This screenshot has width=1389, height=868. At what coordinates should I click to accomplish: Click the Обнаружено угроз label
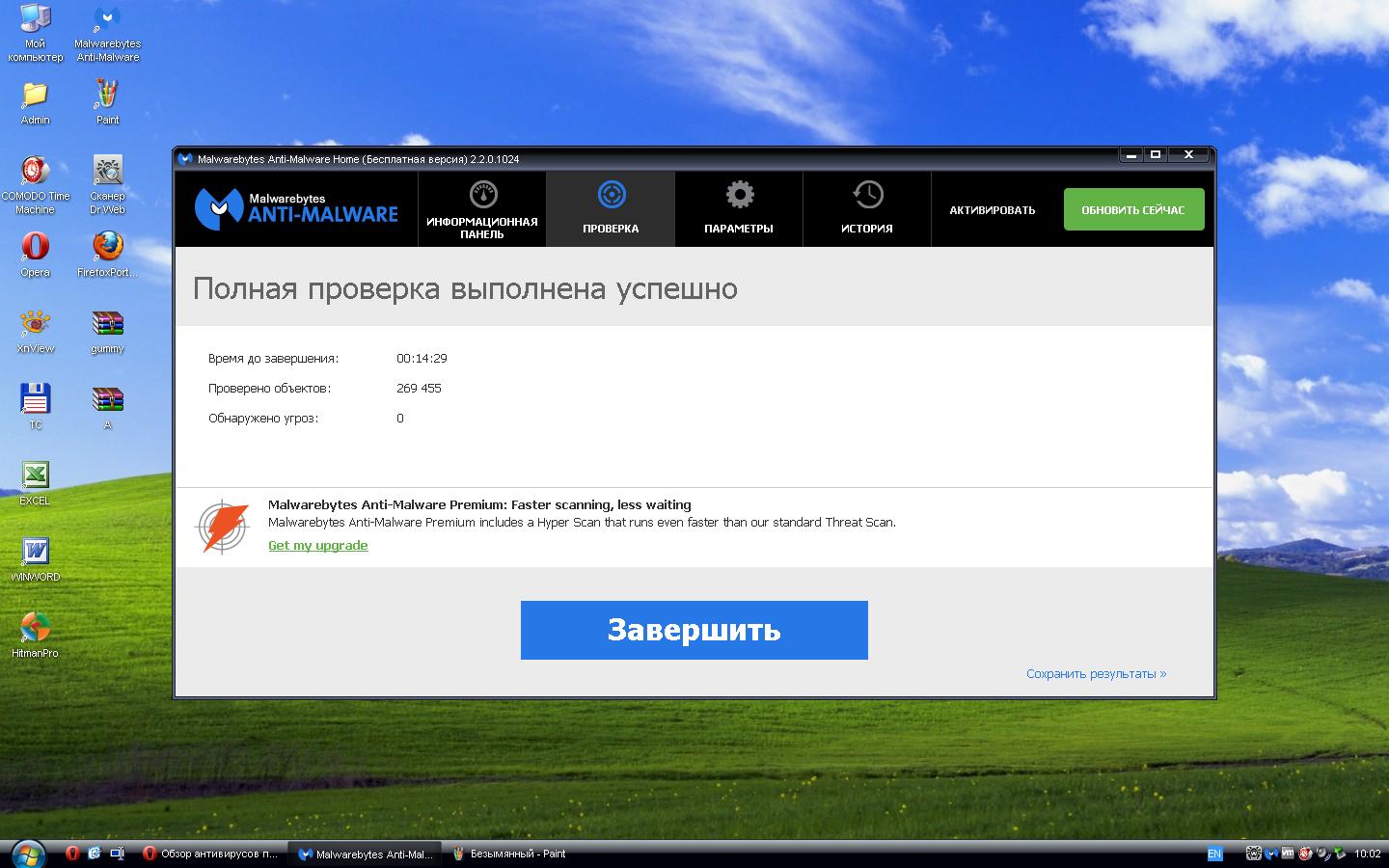coord(263,419)
